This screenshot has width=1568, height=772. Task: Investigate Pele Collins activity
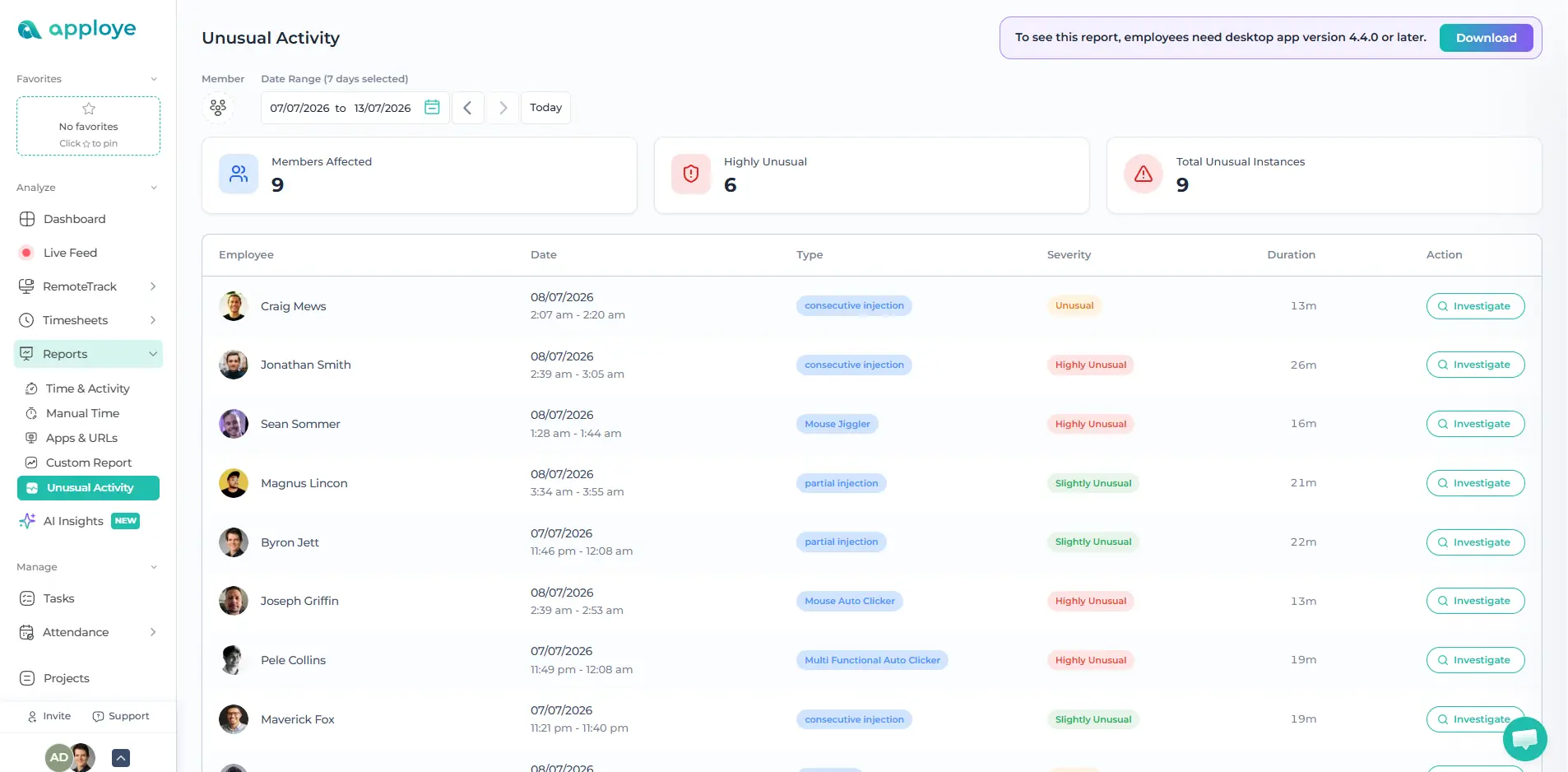(x=1475, y=660)
